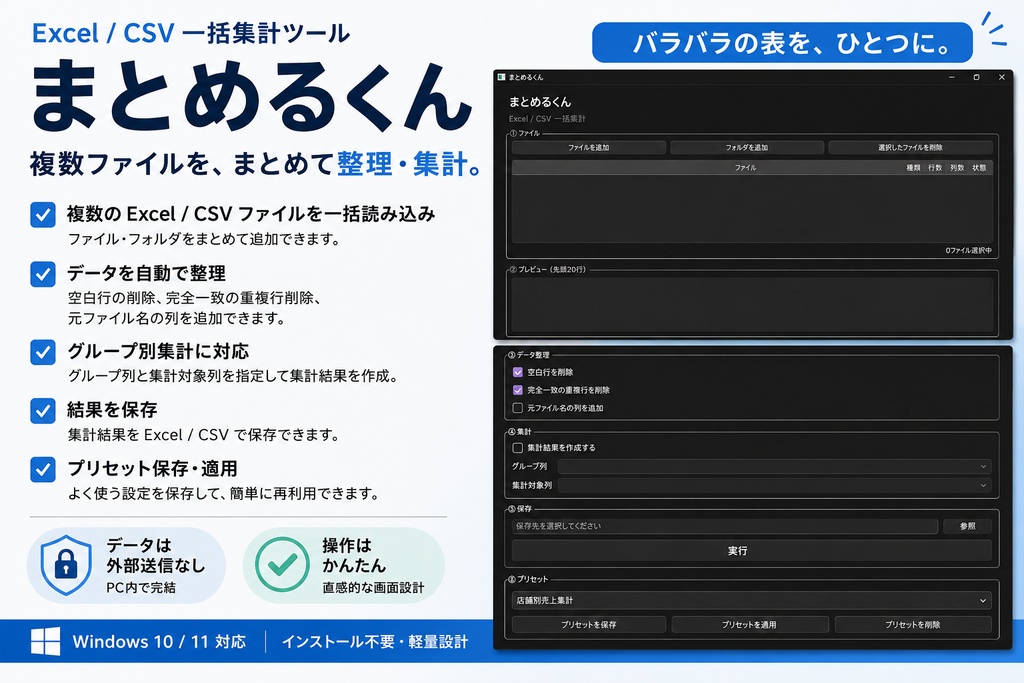Image resolution: width=1024 pixels, height=683 pixels.
Task: Click the 参照 browse button
Action: pyautogui.click(x=968, y=526)
